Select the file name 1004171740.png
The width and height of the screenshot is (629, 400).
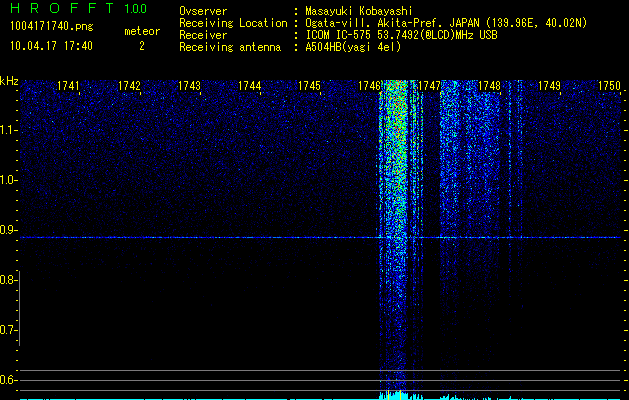click(x=52, y=27)
